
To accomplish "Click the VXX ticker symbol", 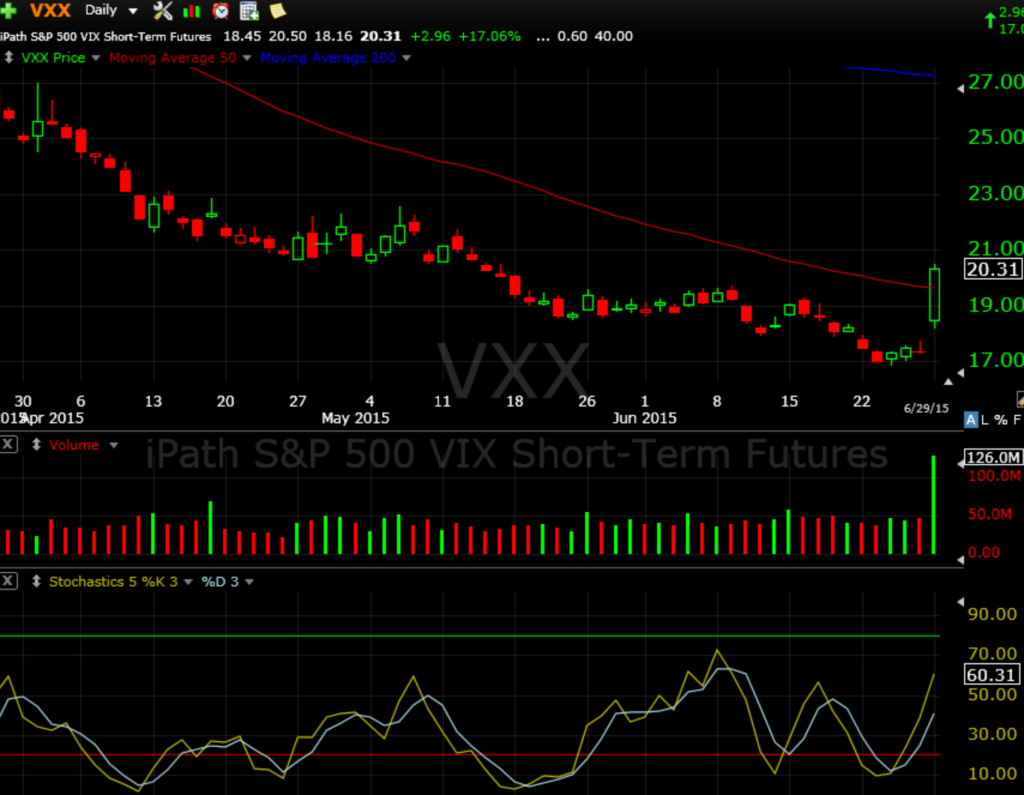I will [x=50, y=10].
